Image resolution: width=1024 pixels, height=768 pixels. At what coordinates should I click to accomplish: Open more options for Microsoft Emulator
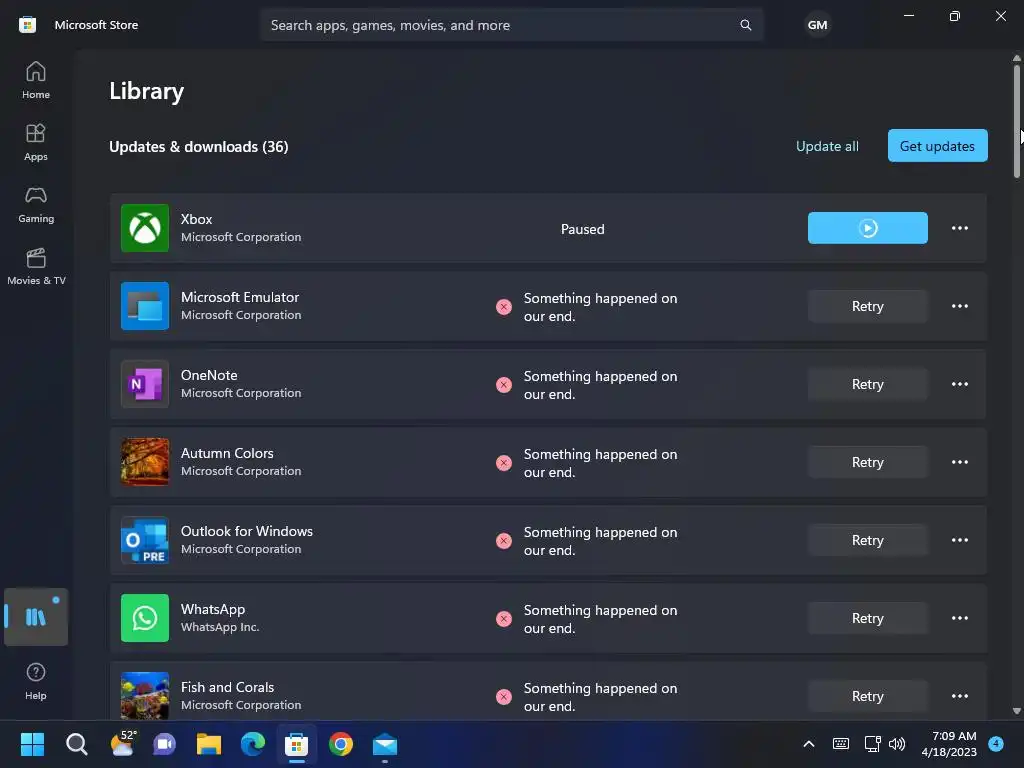coord(959,306)
